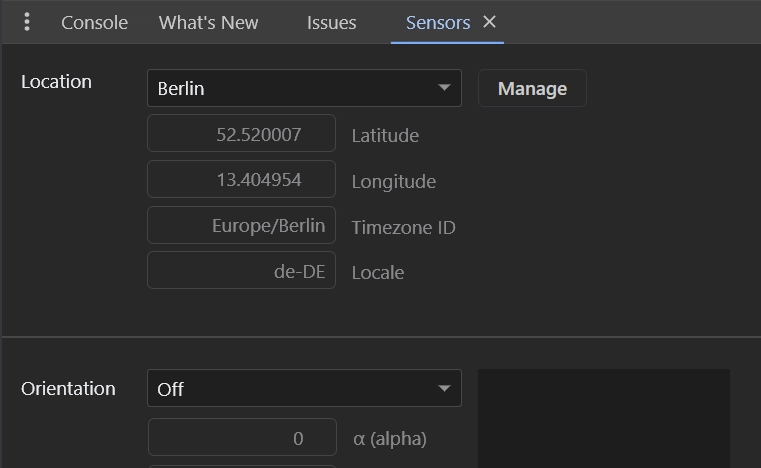This screenshot has height=468, width=761.
Task: Open the drawer three-dot menu
Action: pyautogui.click(x=27, y=22)
